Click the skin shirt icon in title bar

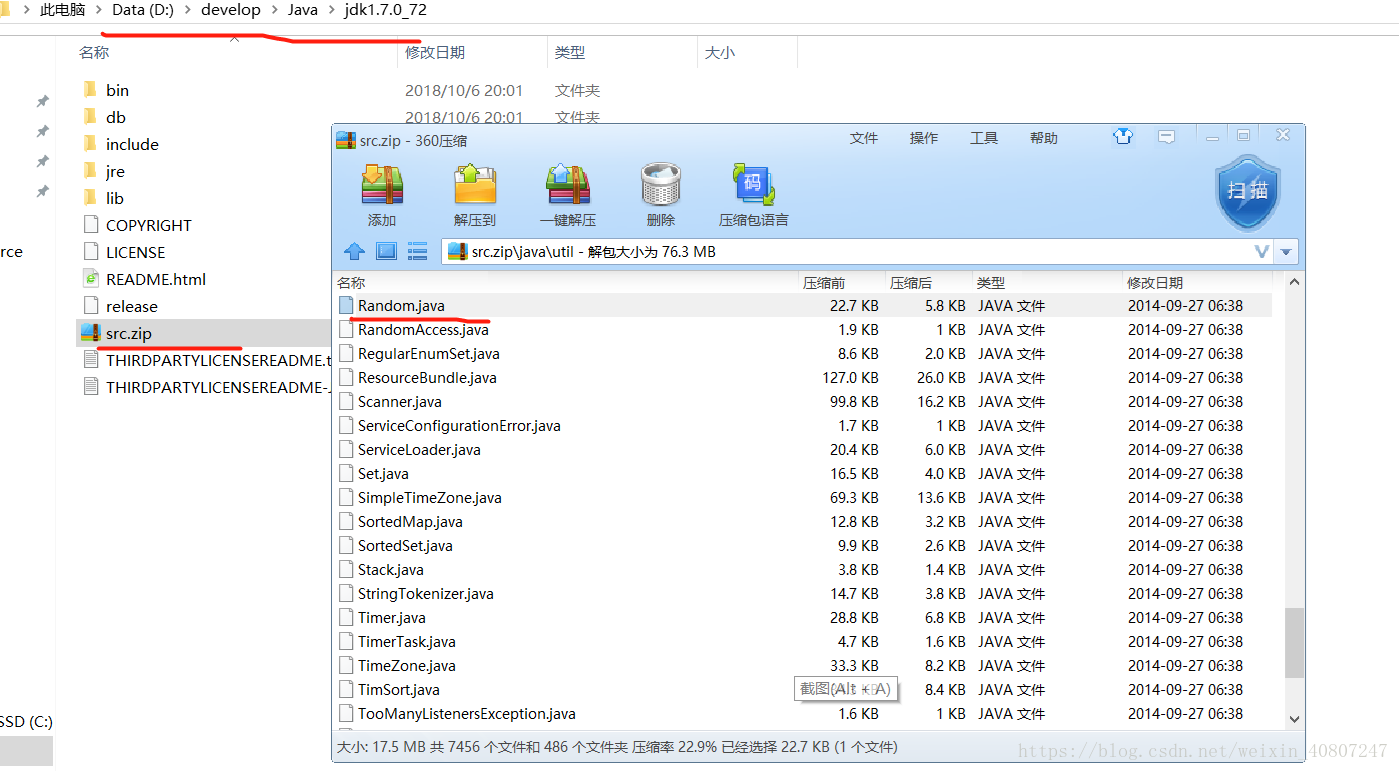click(1123, 136)
